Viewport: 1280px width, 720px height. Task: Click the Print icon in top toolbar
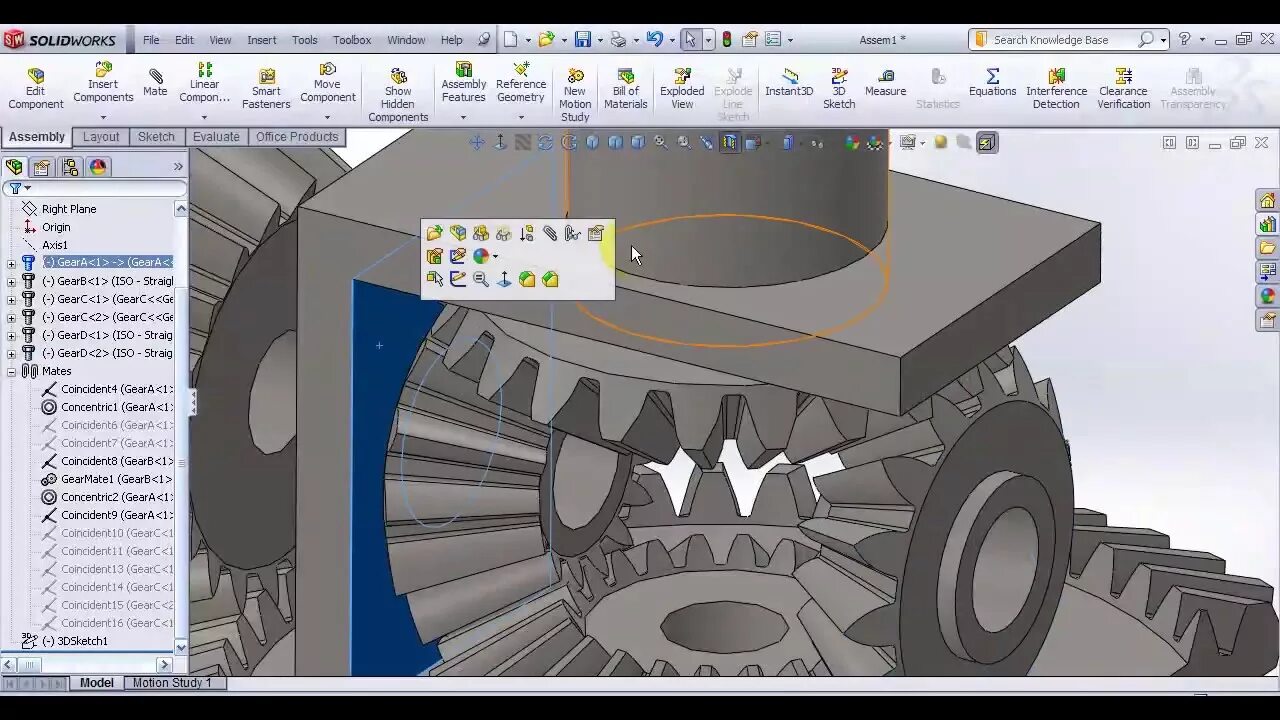618,40
